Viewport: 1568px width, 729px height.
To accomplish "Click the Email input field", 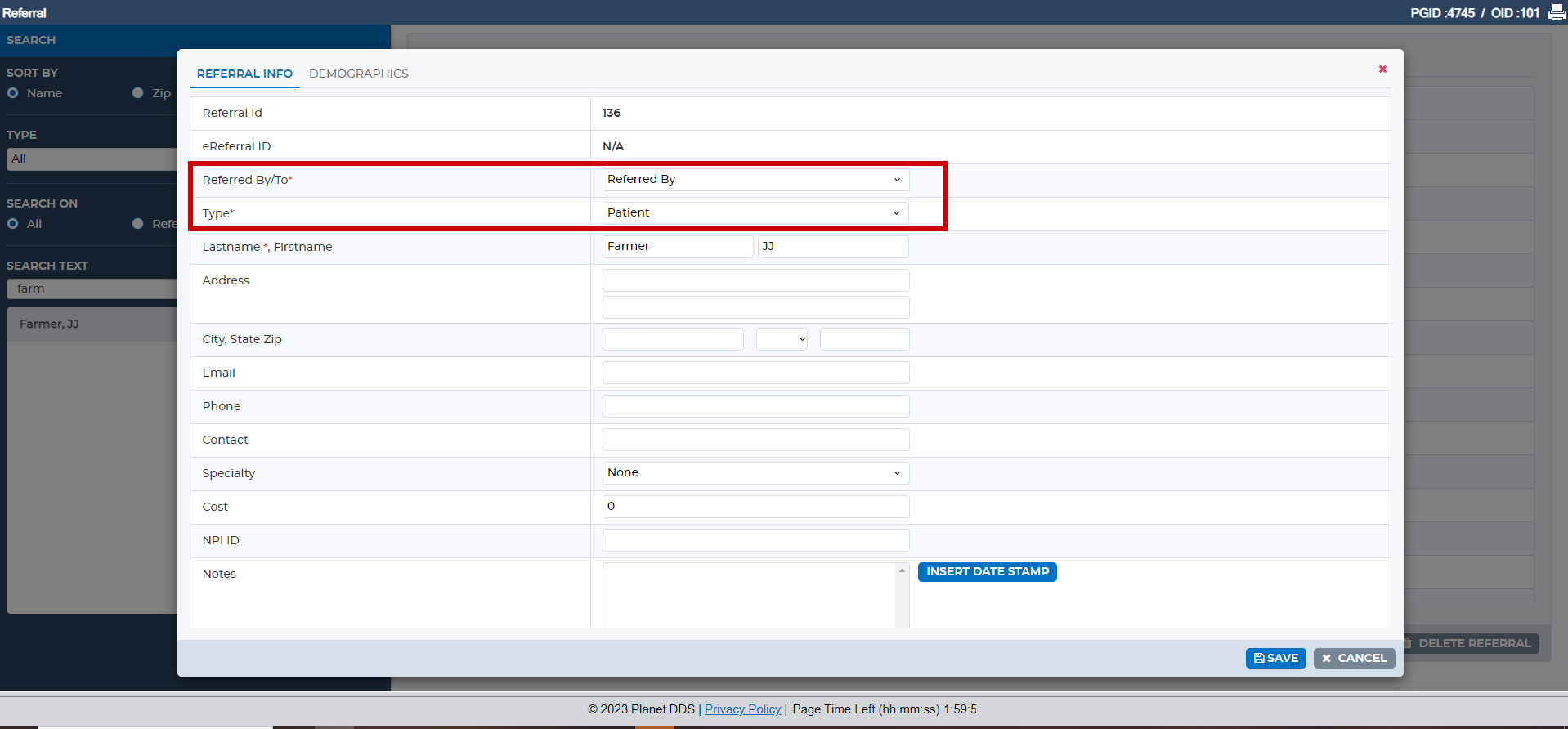I will (755, 373).
